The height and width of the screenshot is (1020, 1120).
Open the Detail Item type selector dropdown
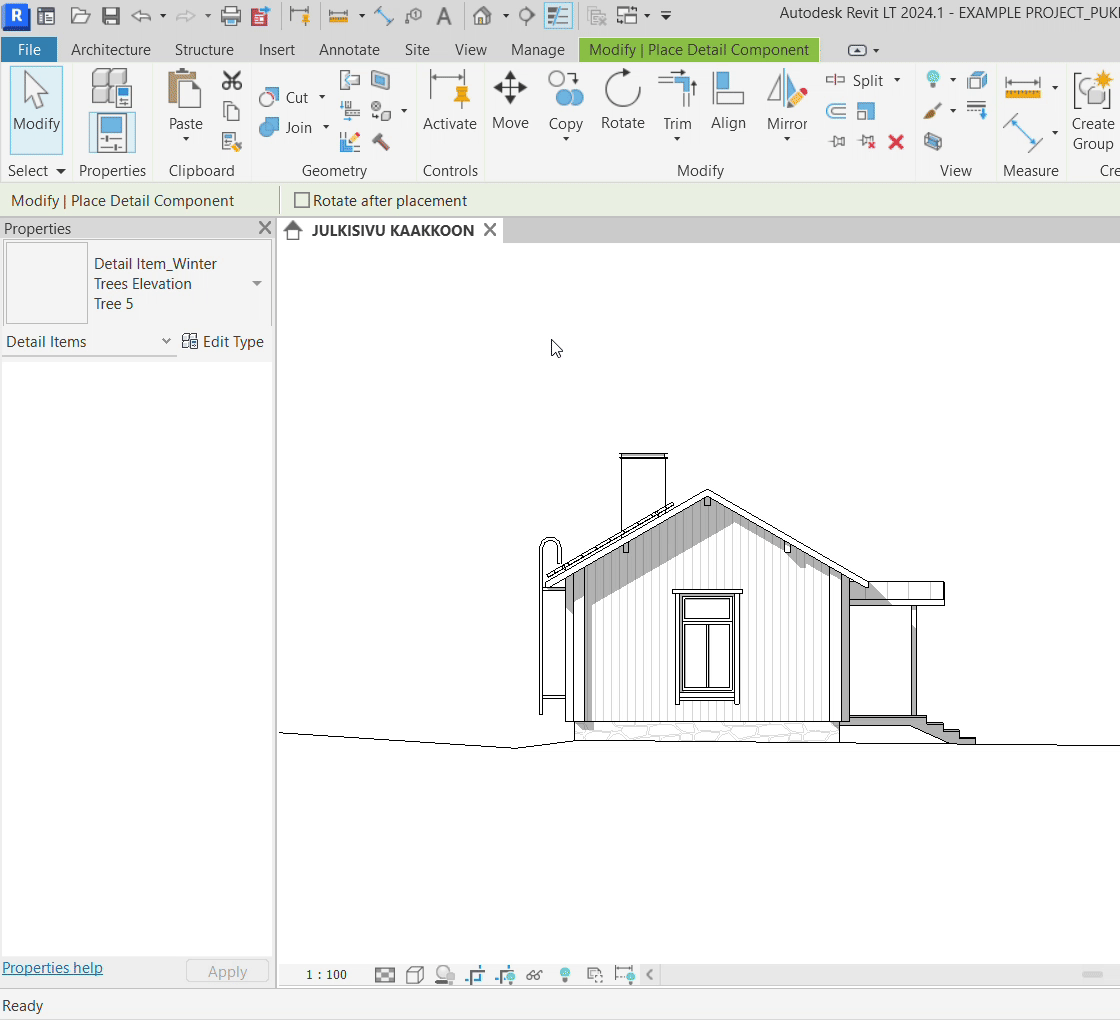[257, 284]
